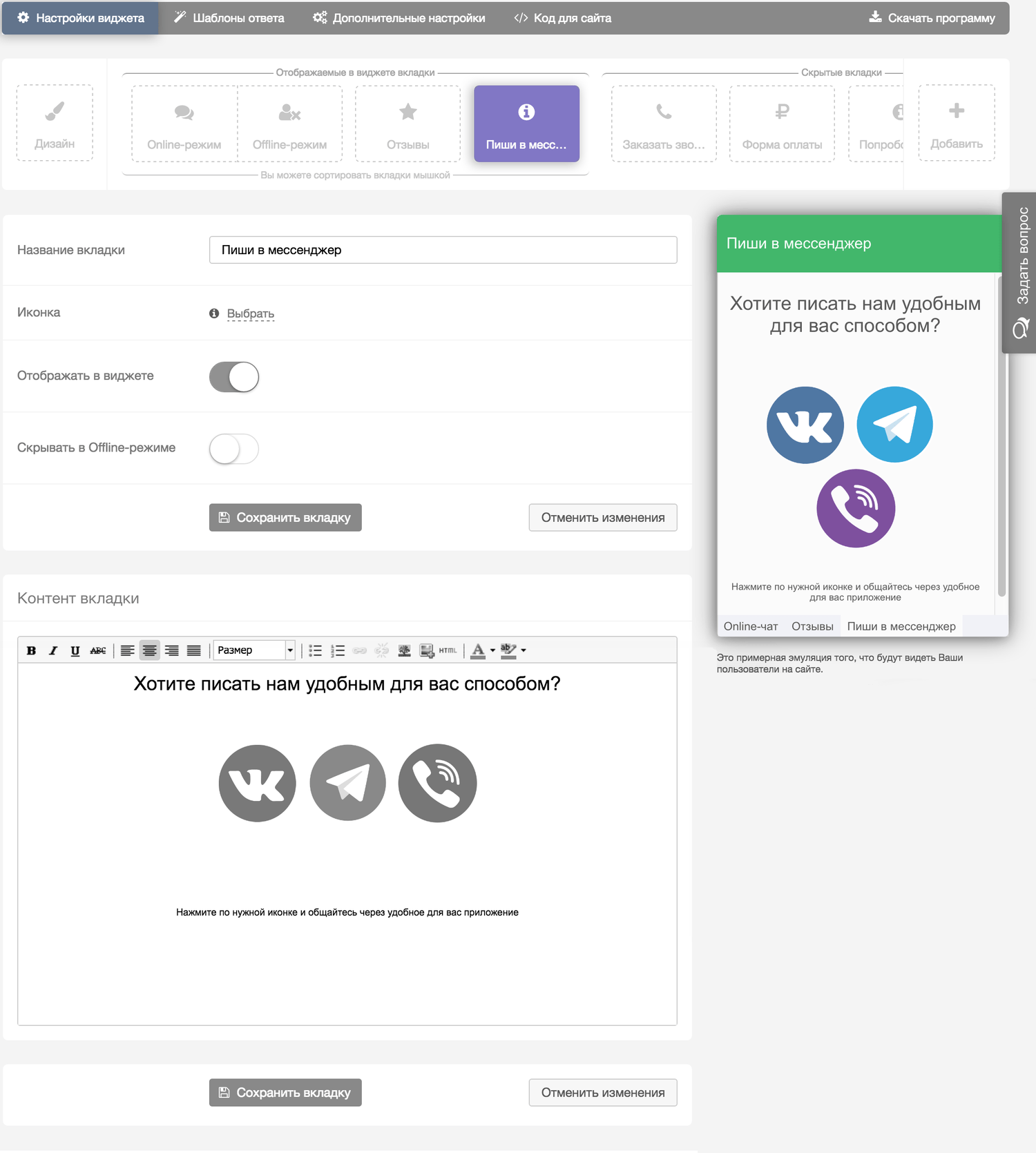The height and width of the screenshot is (1153, 1036).
Task: Click the Telegram icon in widget preview
Action: click(x=894, y=425)
